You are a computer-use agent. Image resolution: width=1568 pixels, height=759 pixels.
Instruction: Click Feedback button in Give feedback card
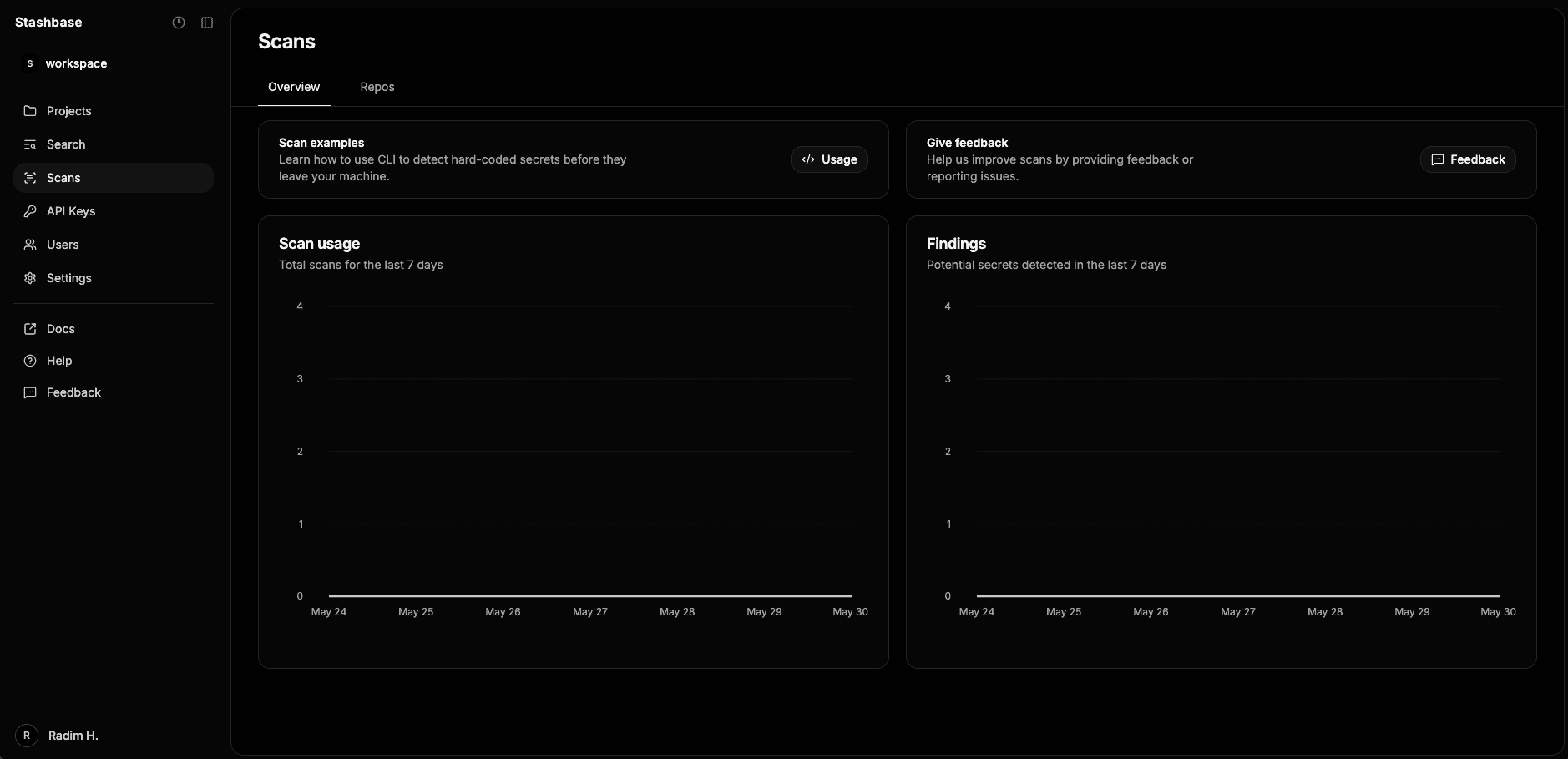tap(1468, 159)
